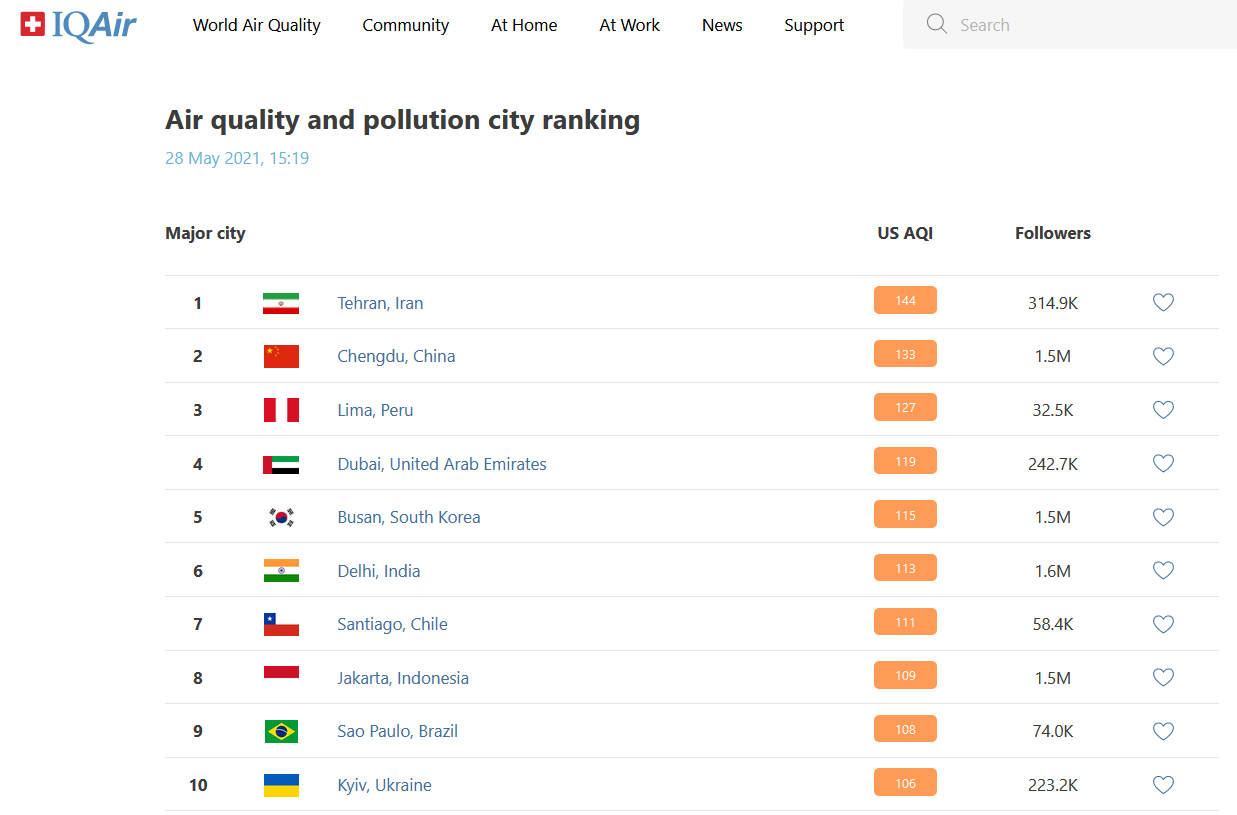Viewport: 1237px width, 815px height.
Task: Open the Support menu
Action: pyautogui.click(x=813, y=25)
